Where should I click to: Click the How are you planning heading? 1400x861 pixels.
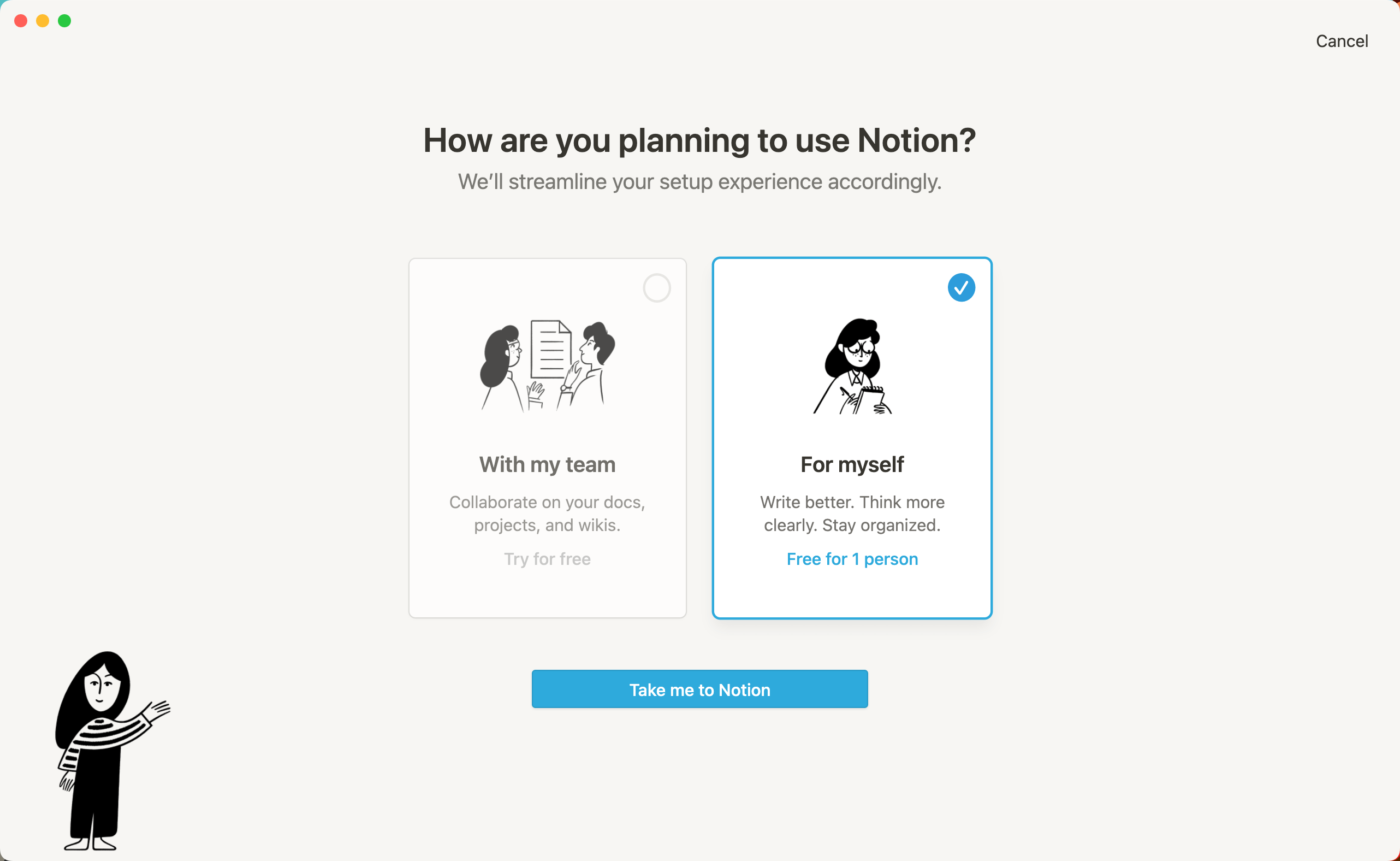point(699,140)
